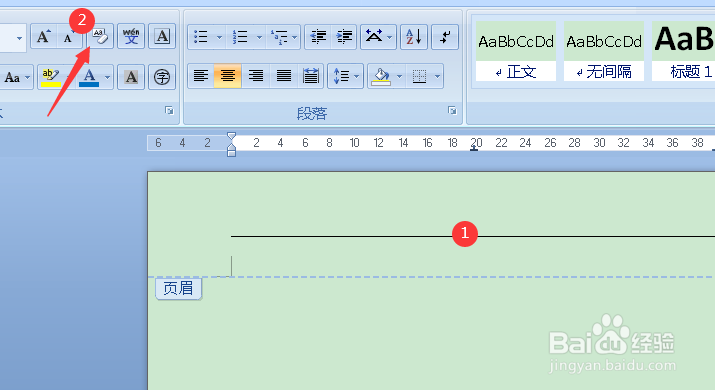Click the Character Border icon

162,36
